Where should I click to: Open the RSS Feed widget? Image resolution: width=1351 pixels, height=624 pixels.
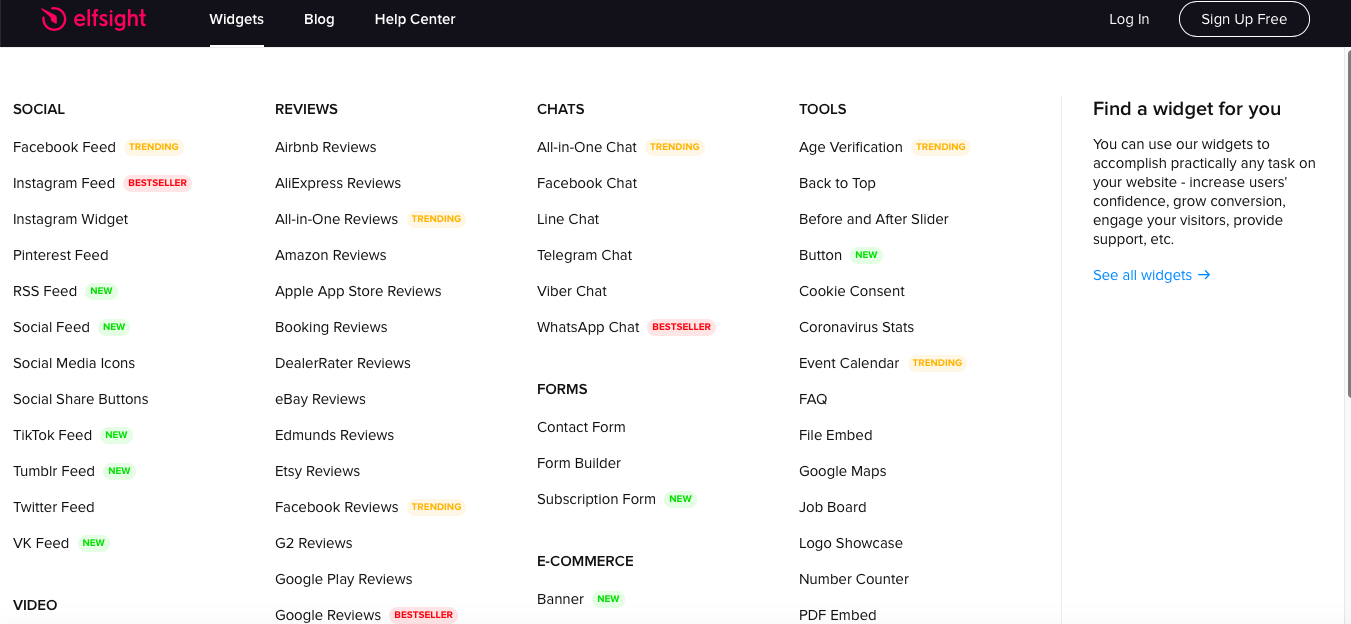click(x=45, y=291)
